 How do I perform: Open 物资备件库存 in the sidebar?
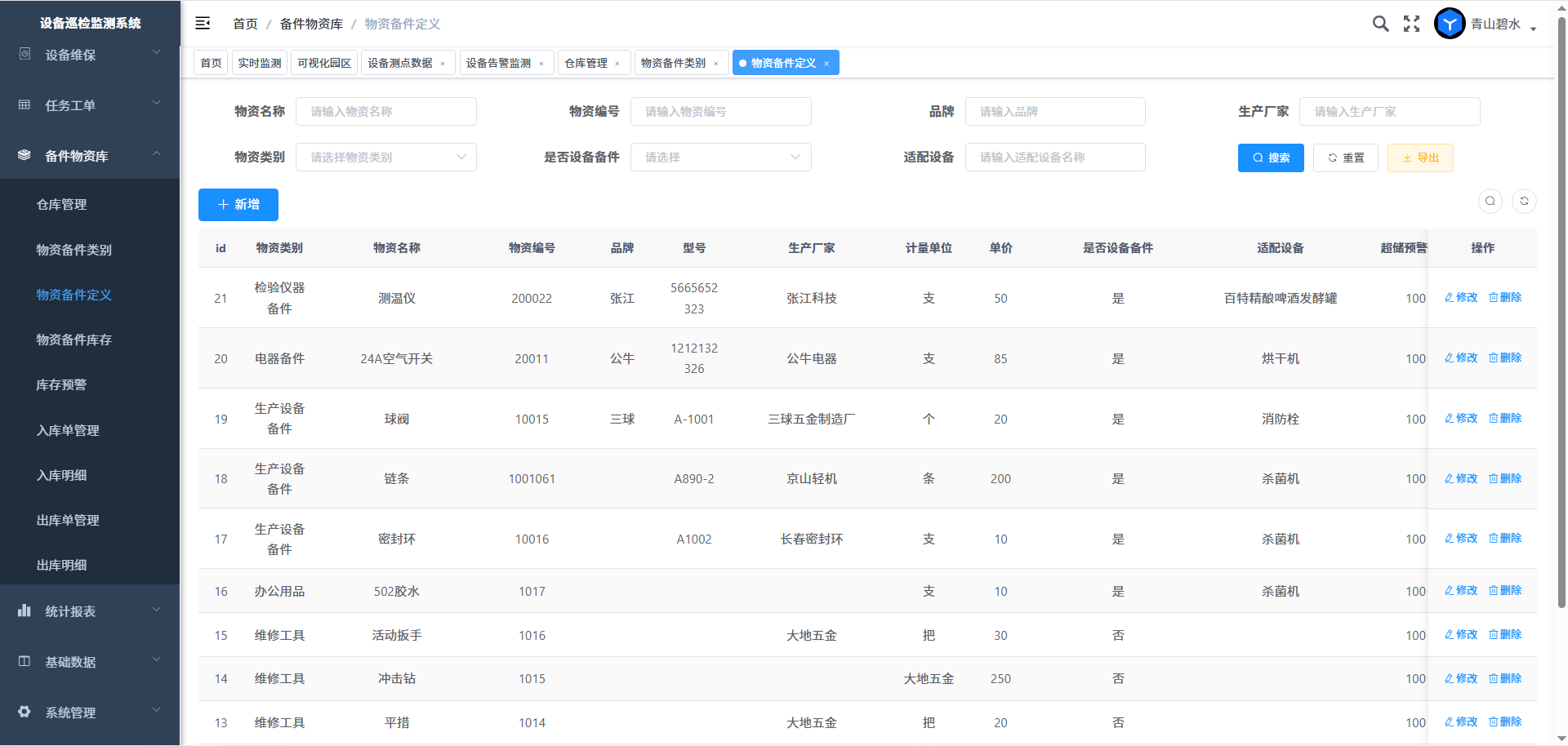(74, 340)
